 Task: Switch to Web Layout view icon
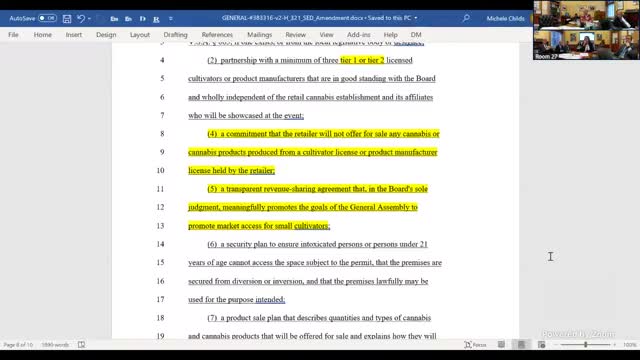point(542,345)
